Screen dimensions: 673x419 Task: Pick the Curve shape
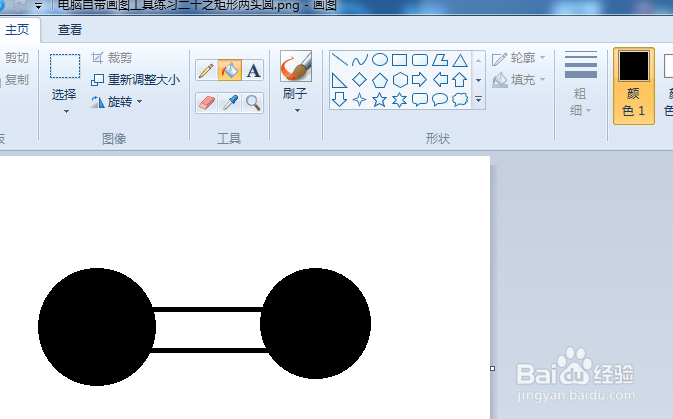[x=360, y=60]
